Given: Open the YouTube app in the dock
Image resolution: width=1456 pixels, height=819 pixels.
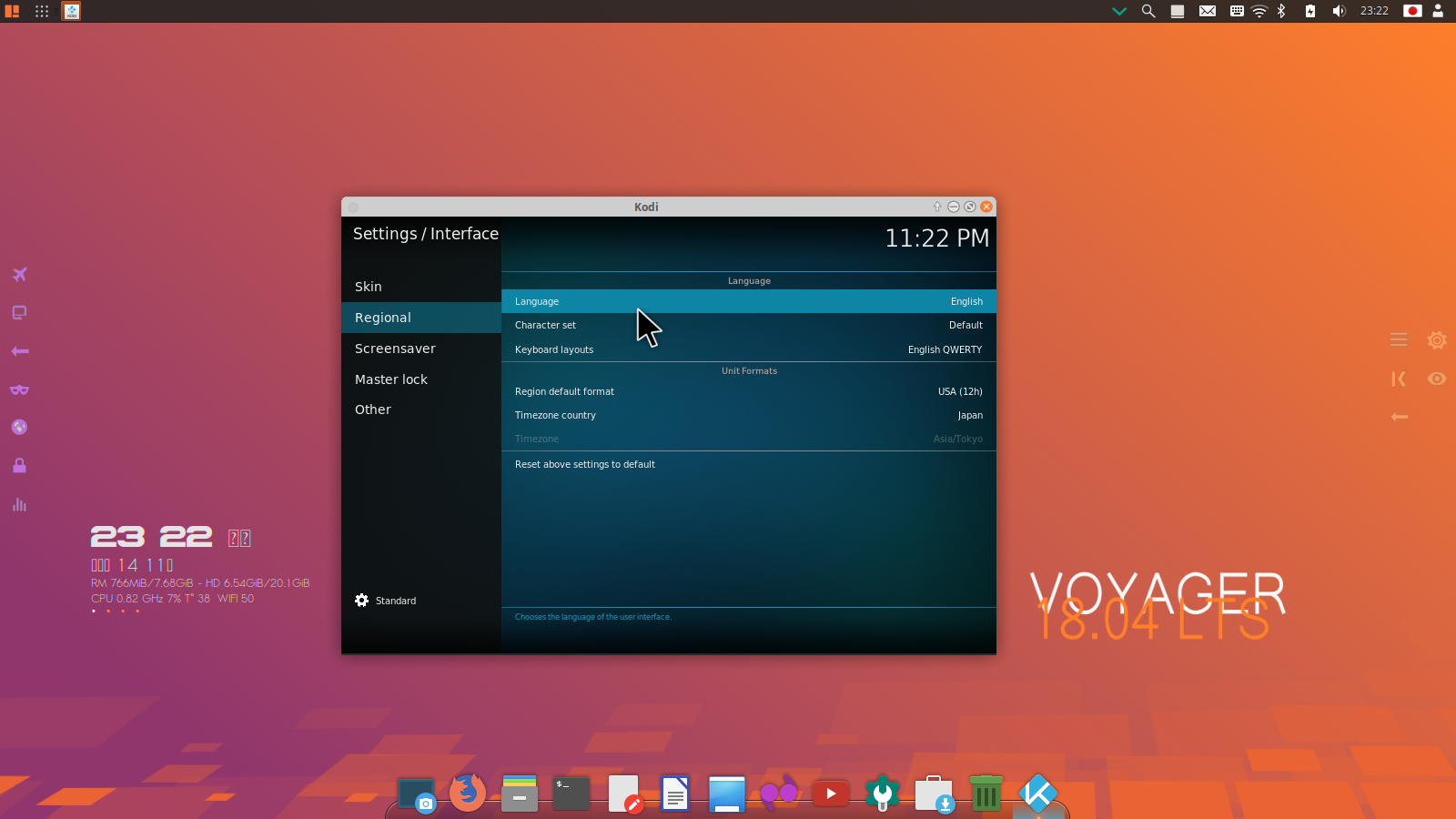Looking at the screenshot, I should (x=831, y=794).
